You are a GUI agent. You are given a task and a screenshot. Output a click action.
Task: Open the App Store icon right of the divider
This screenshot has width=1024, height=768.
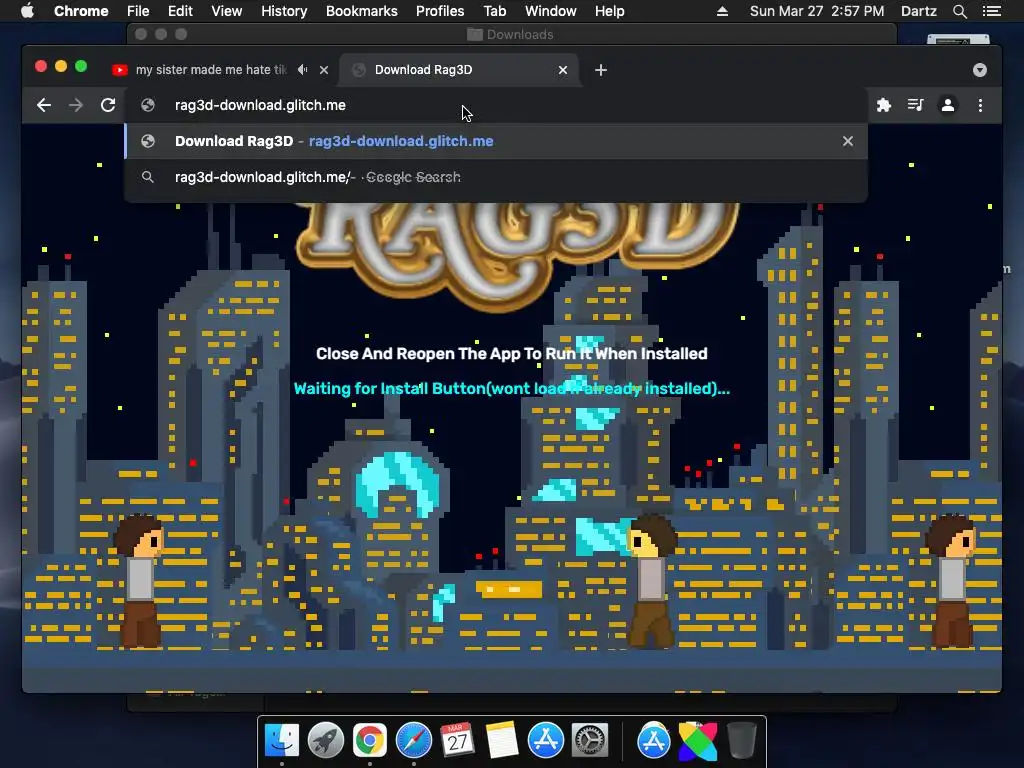[654, 741]
